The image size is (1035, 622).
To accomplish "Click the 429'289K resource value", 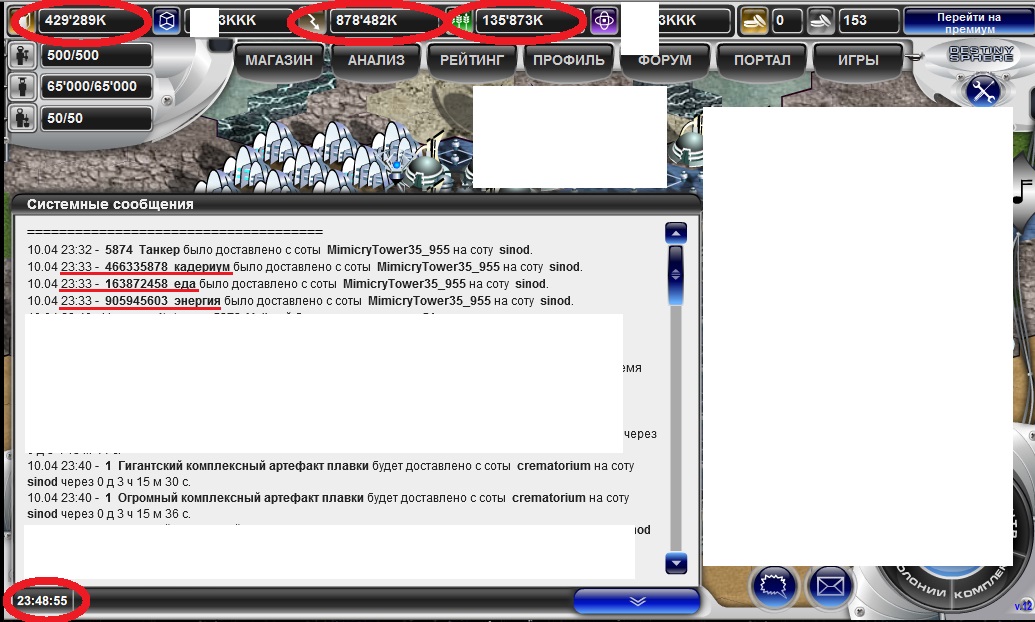I will 75,20.
